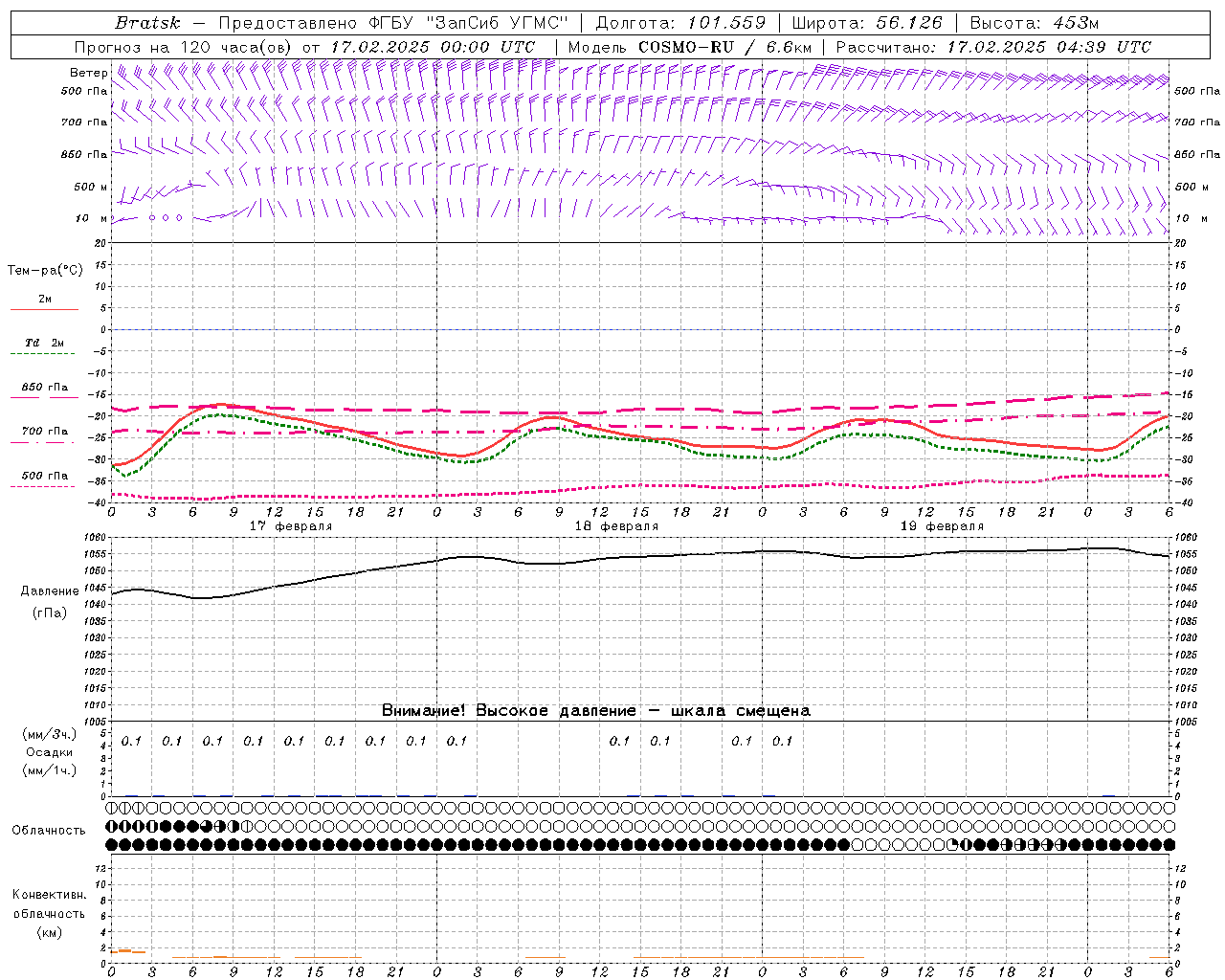This screenshot has width=1225, height=980.
Task: Click the Облачность row label
Action: pyautogui.click(x=48, y=831)
